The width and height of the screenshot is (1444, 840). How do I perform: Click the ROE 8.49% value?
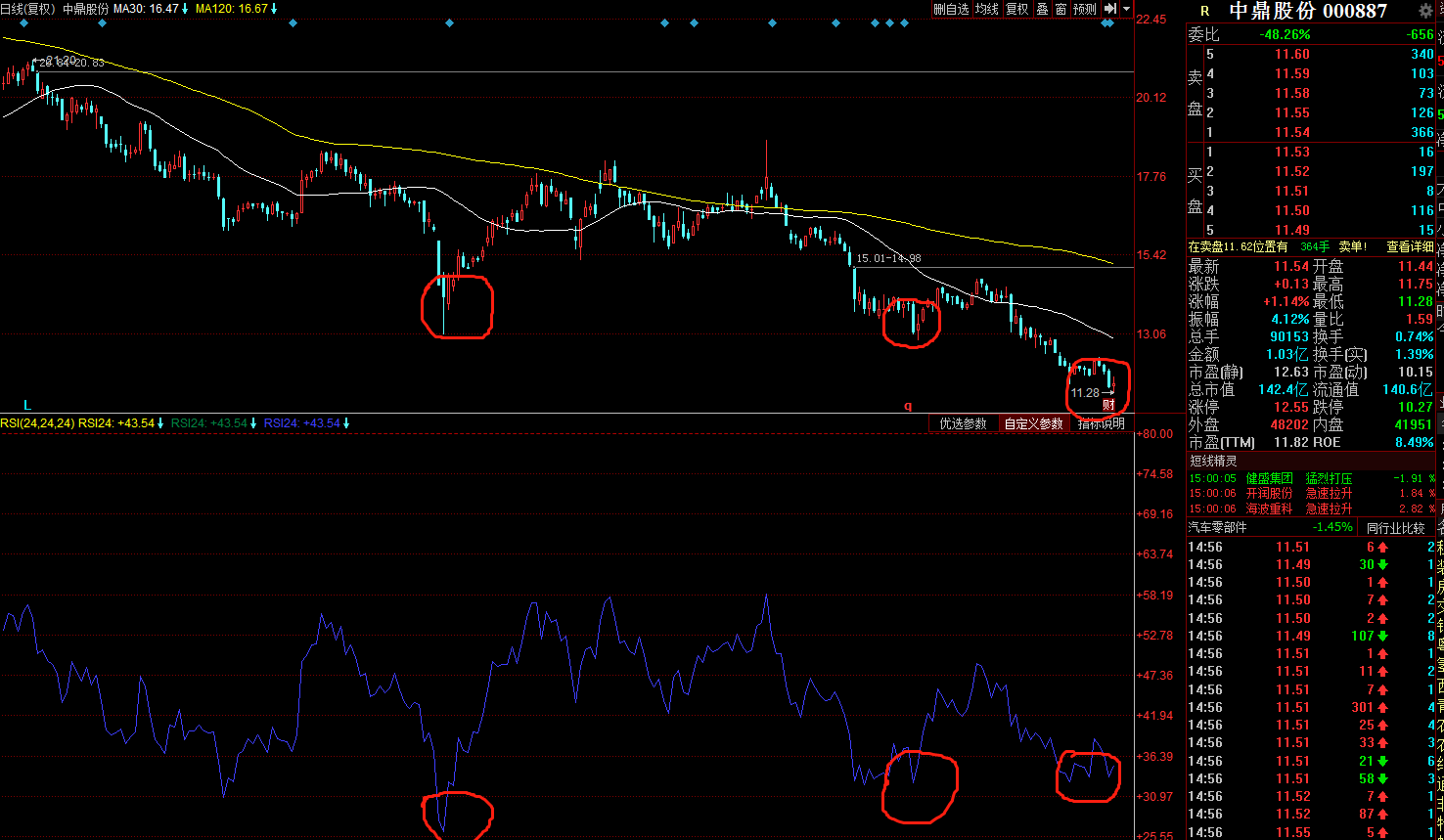point(1413,443)
